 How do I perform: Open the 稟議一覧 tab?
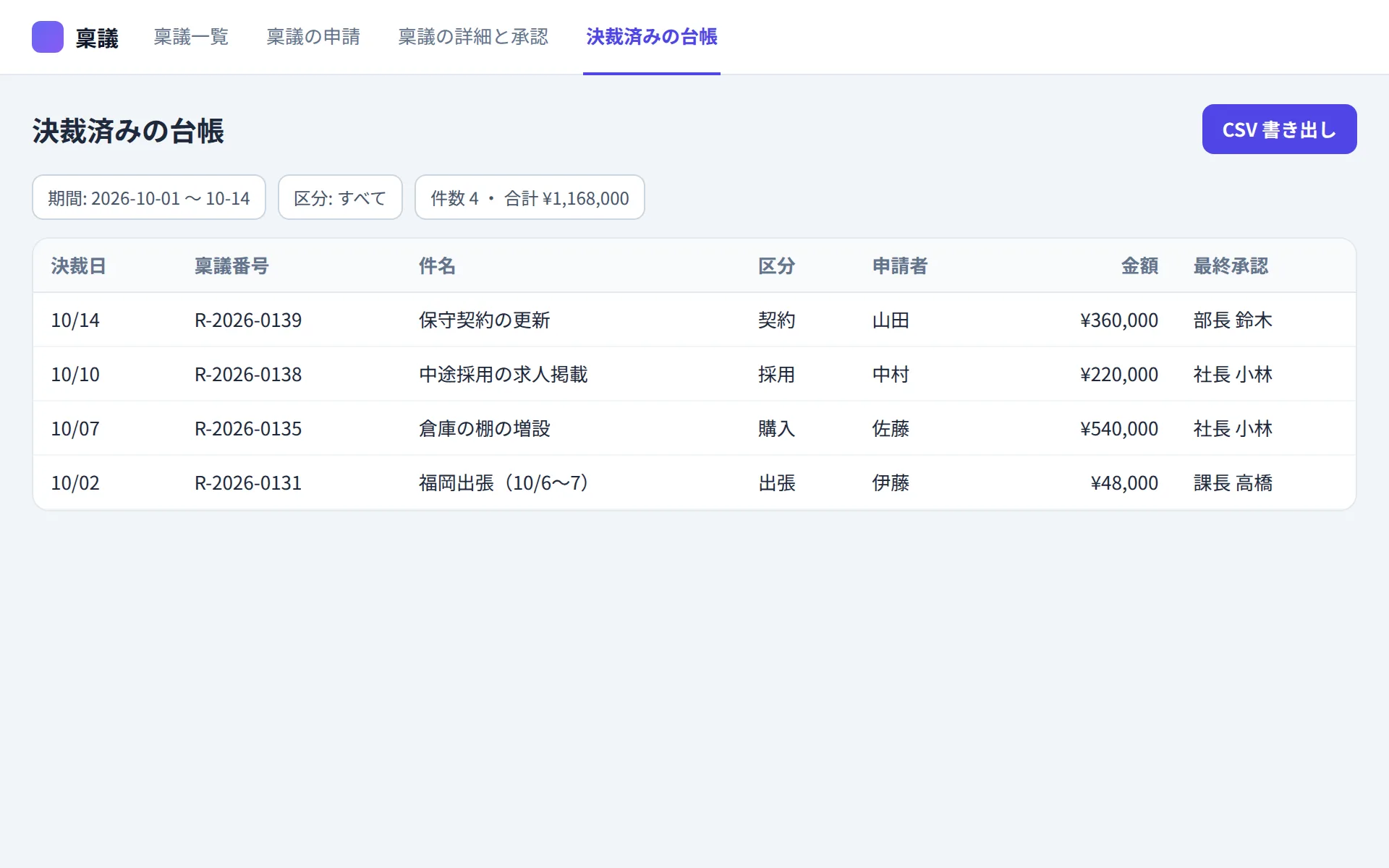[x=191, y=37]
